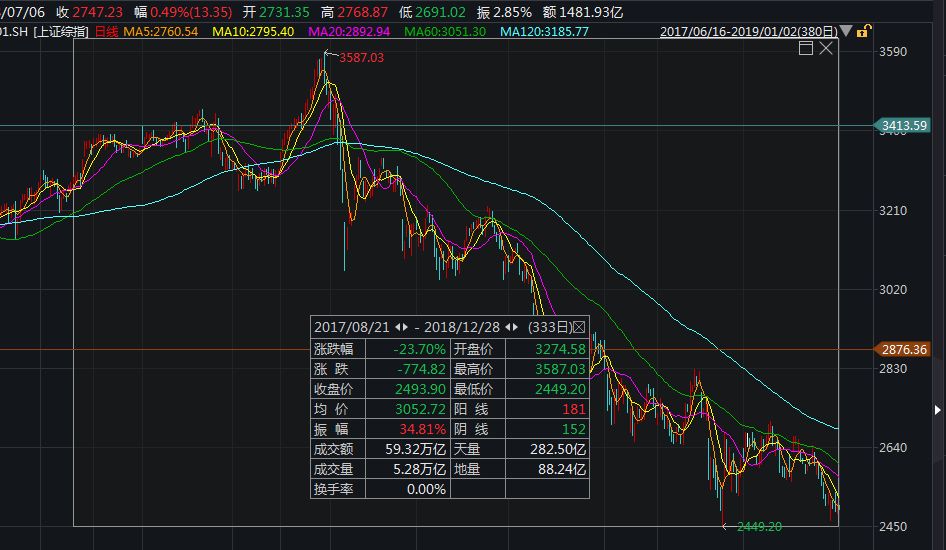Click the 2449.20 lowest price annotation

(x=758, y=526)
